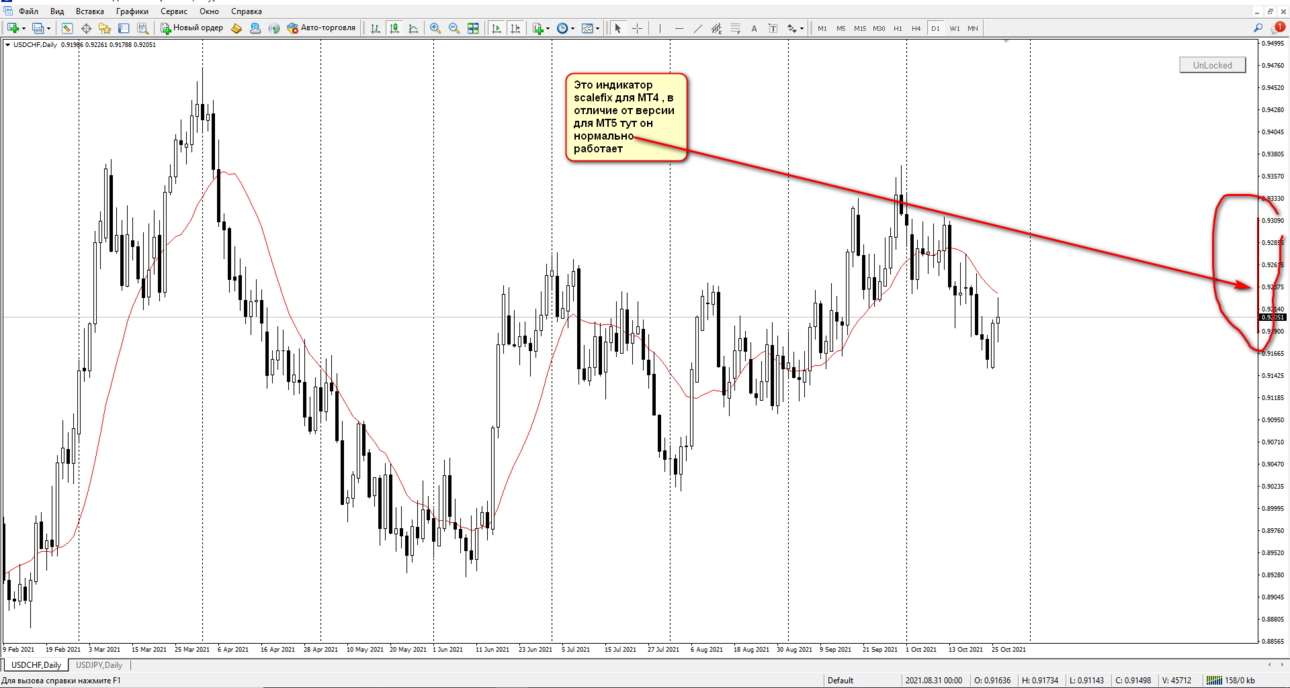Switch chart to bar chart mode
Image resolution: width=1290 pixels, height=688 pixels.
pyautogui.click(x=376, y=28)
